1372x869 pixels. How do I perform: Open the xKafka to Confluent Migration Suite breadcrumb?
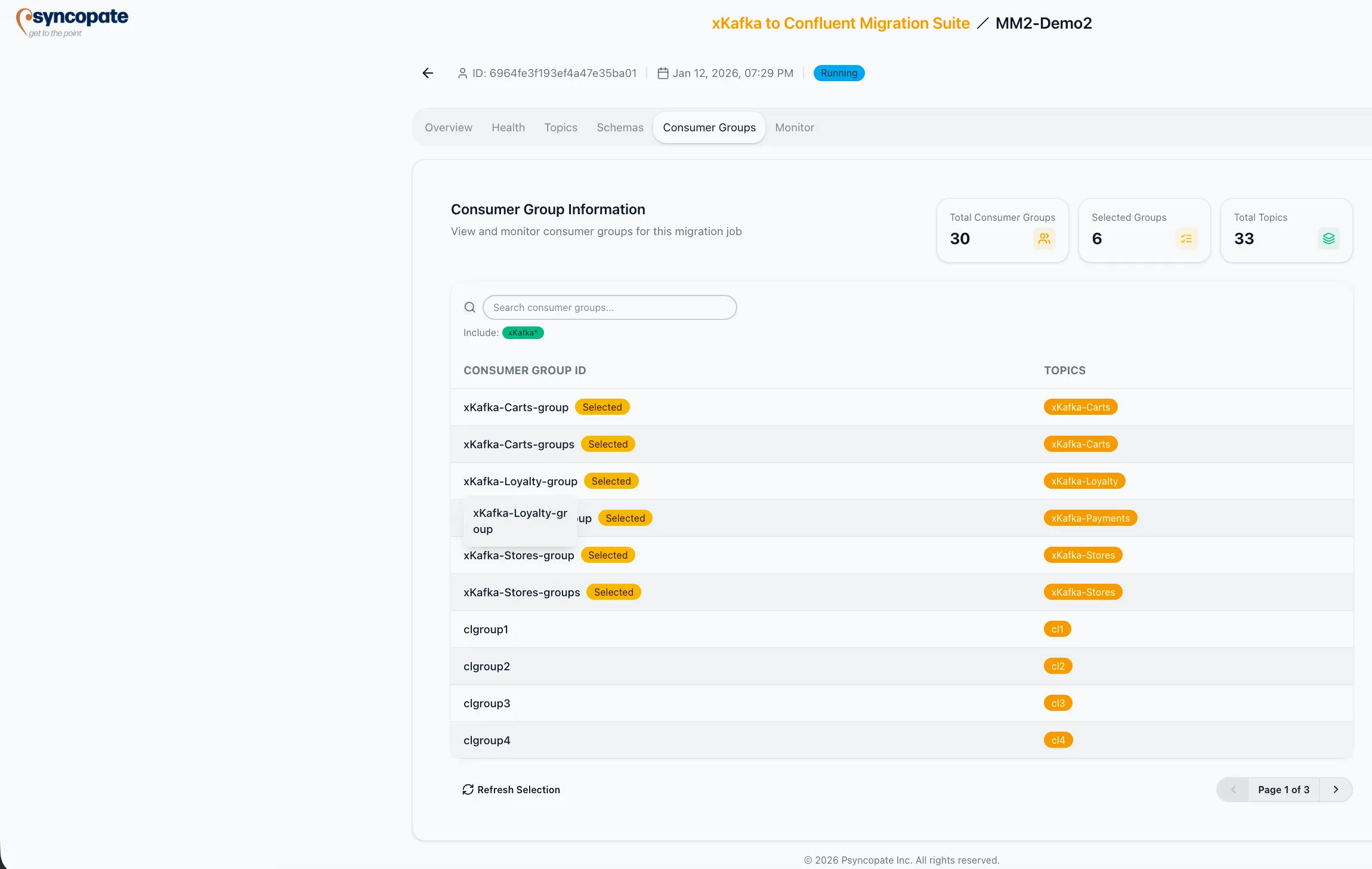[x=840, y=23]
